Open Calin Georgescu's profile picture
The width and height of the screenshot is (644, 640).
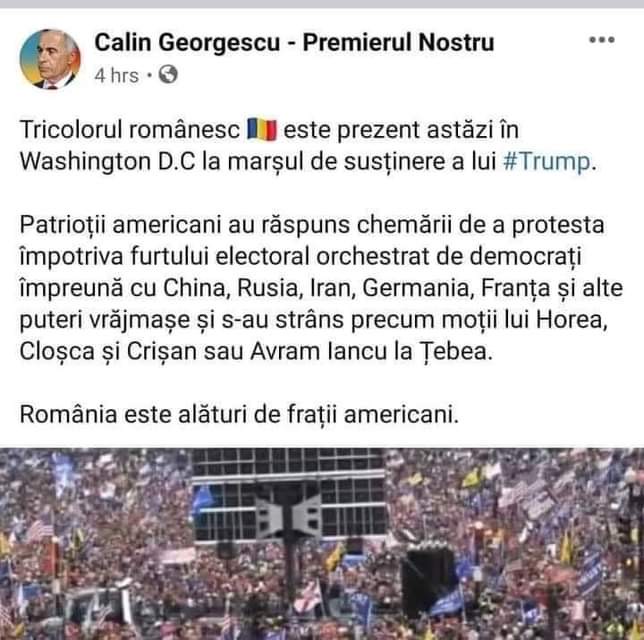pyautogui.click(x=50, y=59)
